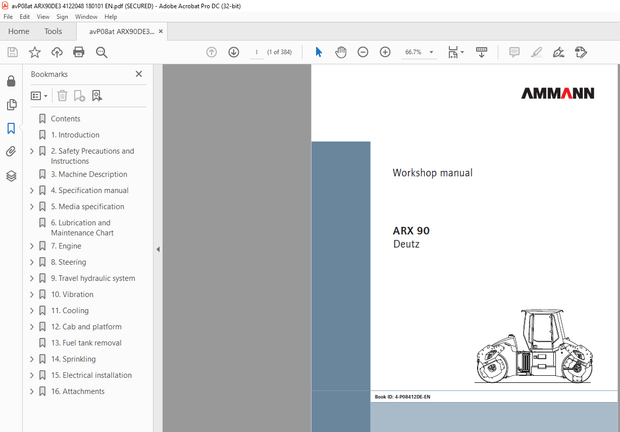
Task: Open page thumbnails panel
Action: point(11,104)
